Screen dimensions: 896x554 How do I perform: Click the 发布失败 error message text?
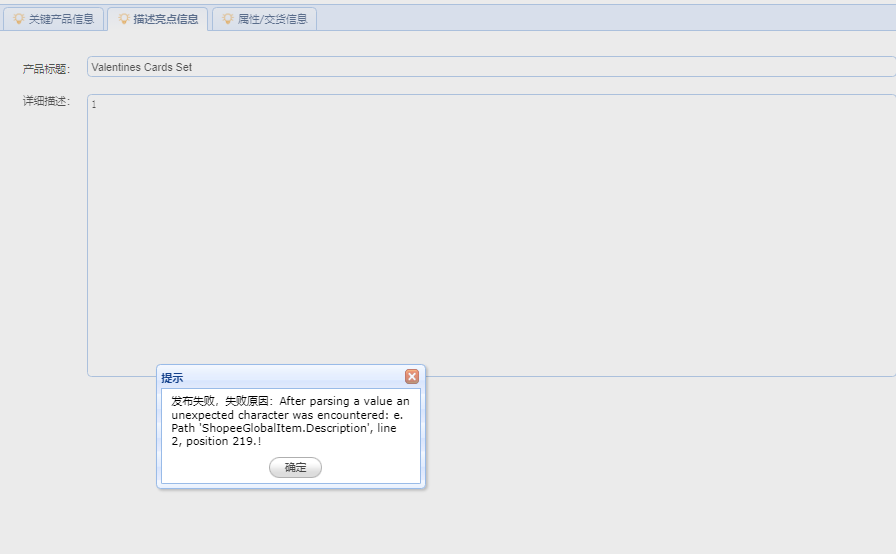point(290,421)
